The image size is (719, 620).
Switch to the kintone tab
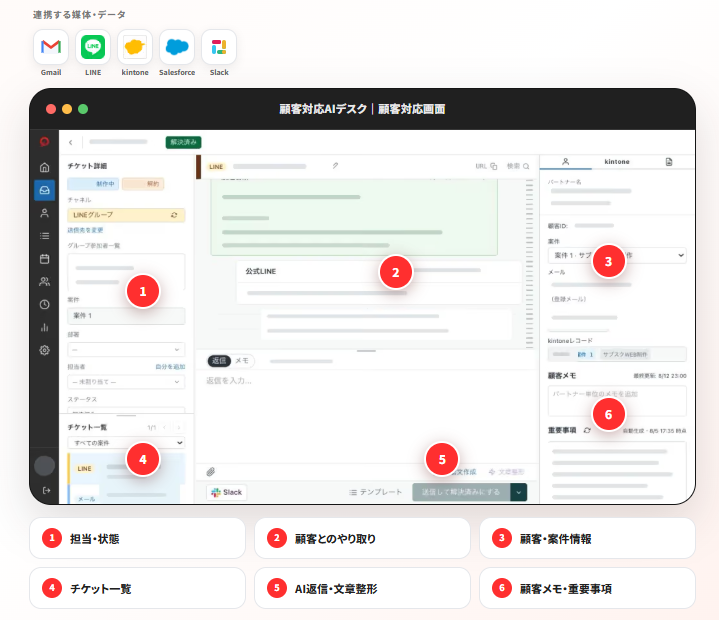tap(617, 161)
